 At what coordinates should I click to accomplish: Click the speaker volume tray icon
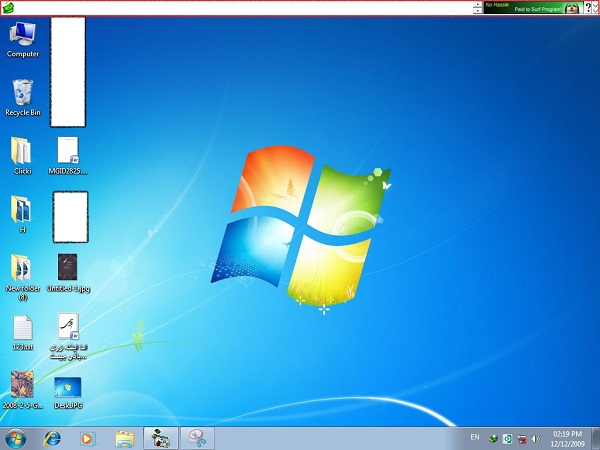[x=535, y=438]
